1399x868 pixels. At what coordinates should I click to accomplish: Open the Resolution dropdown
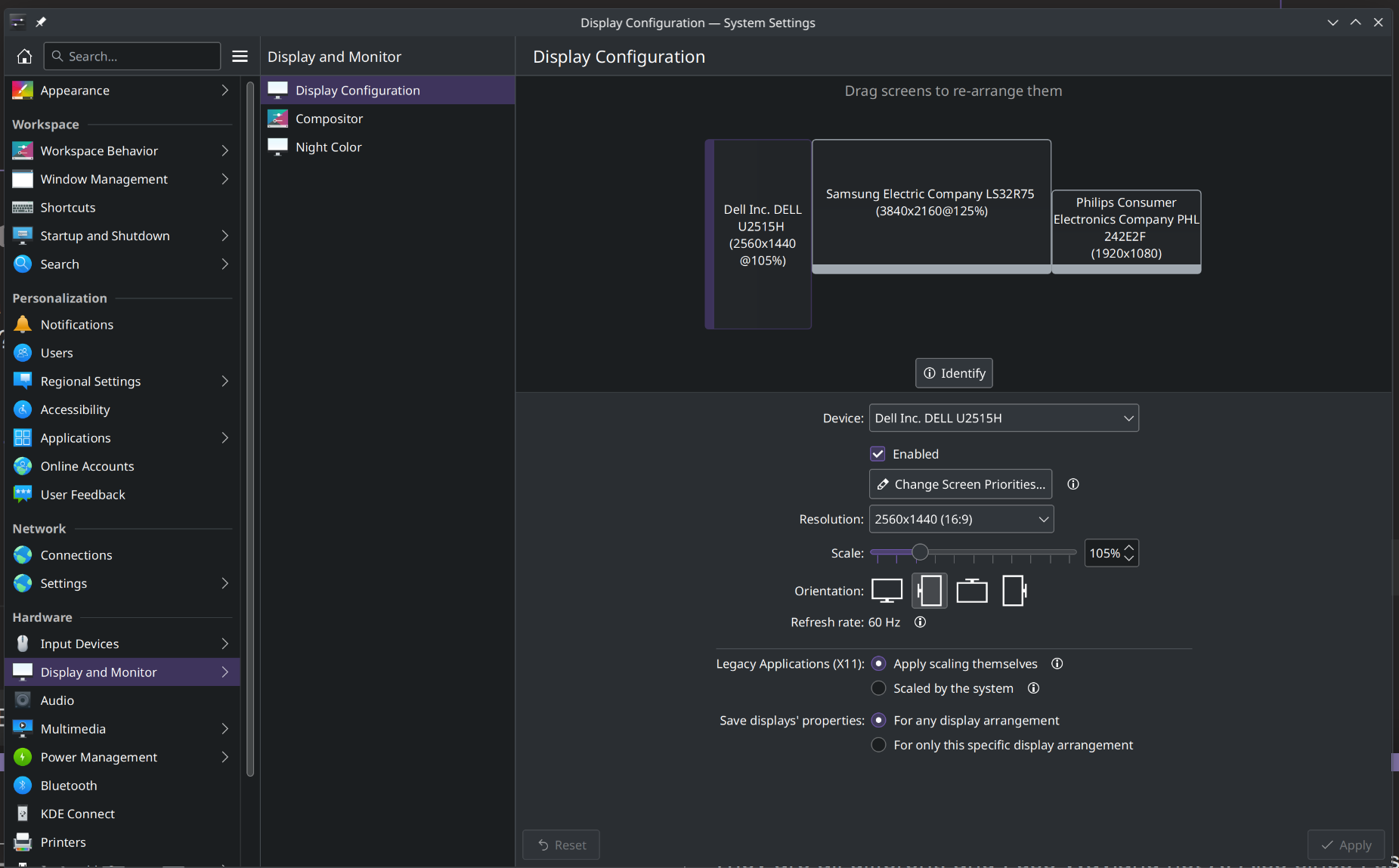pos(961,519)
